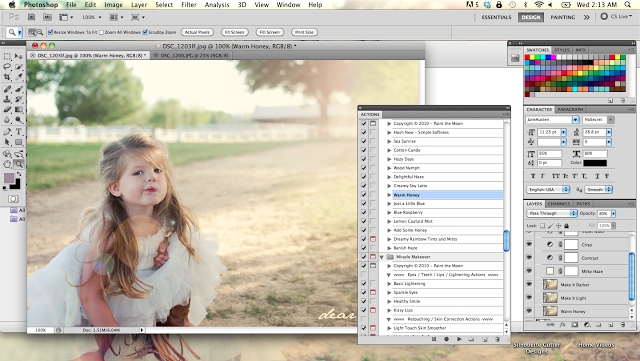Hide the Make It Darker layer
The width and height of the screenshot is (640, 361).
click(x=529, y=284)
